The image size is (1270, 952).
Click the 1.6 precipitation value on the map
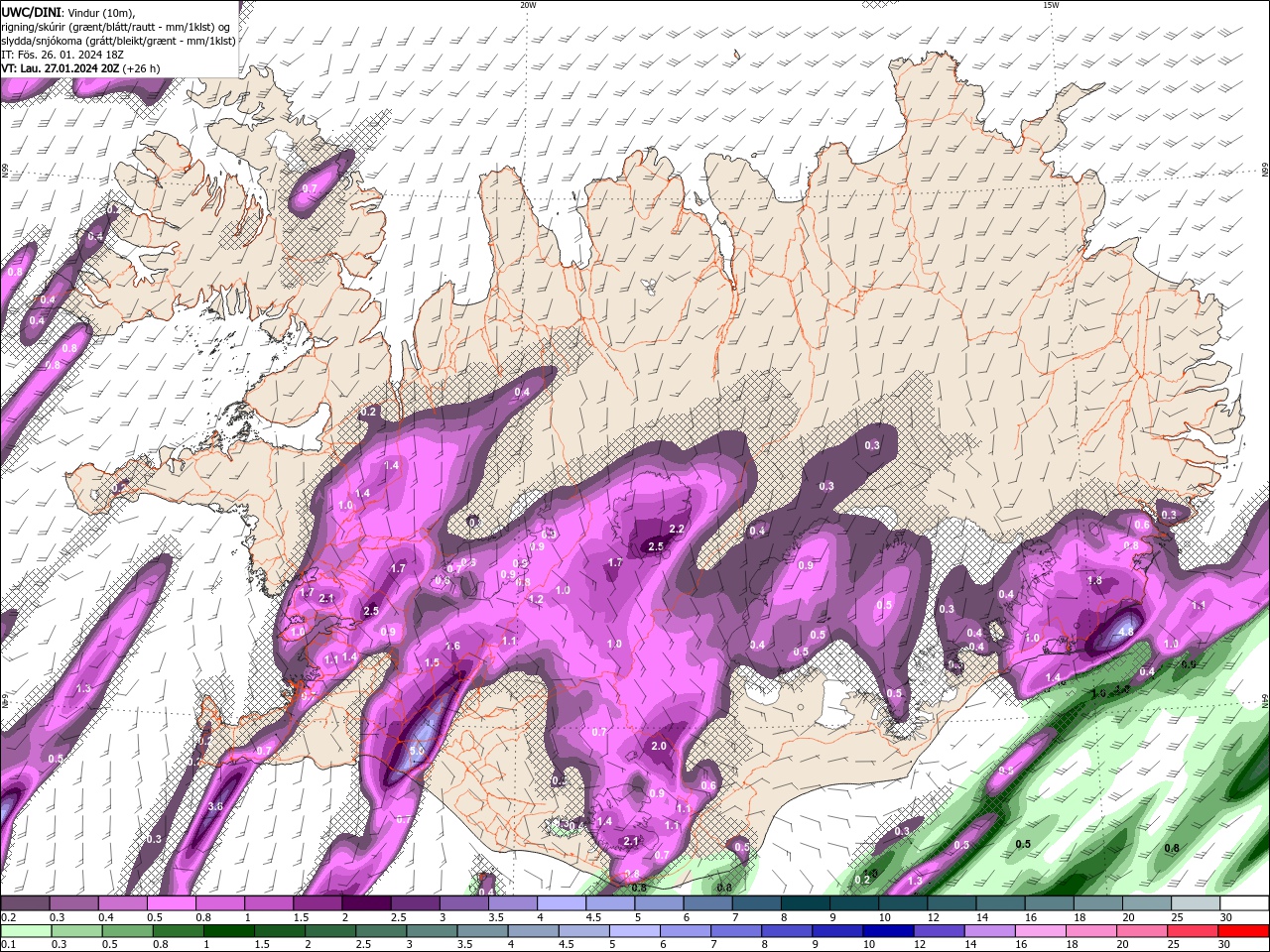(x=452, y=646)
